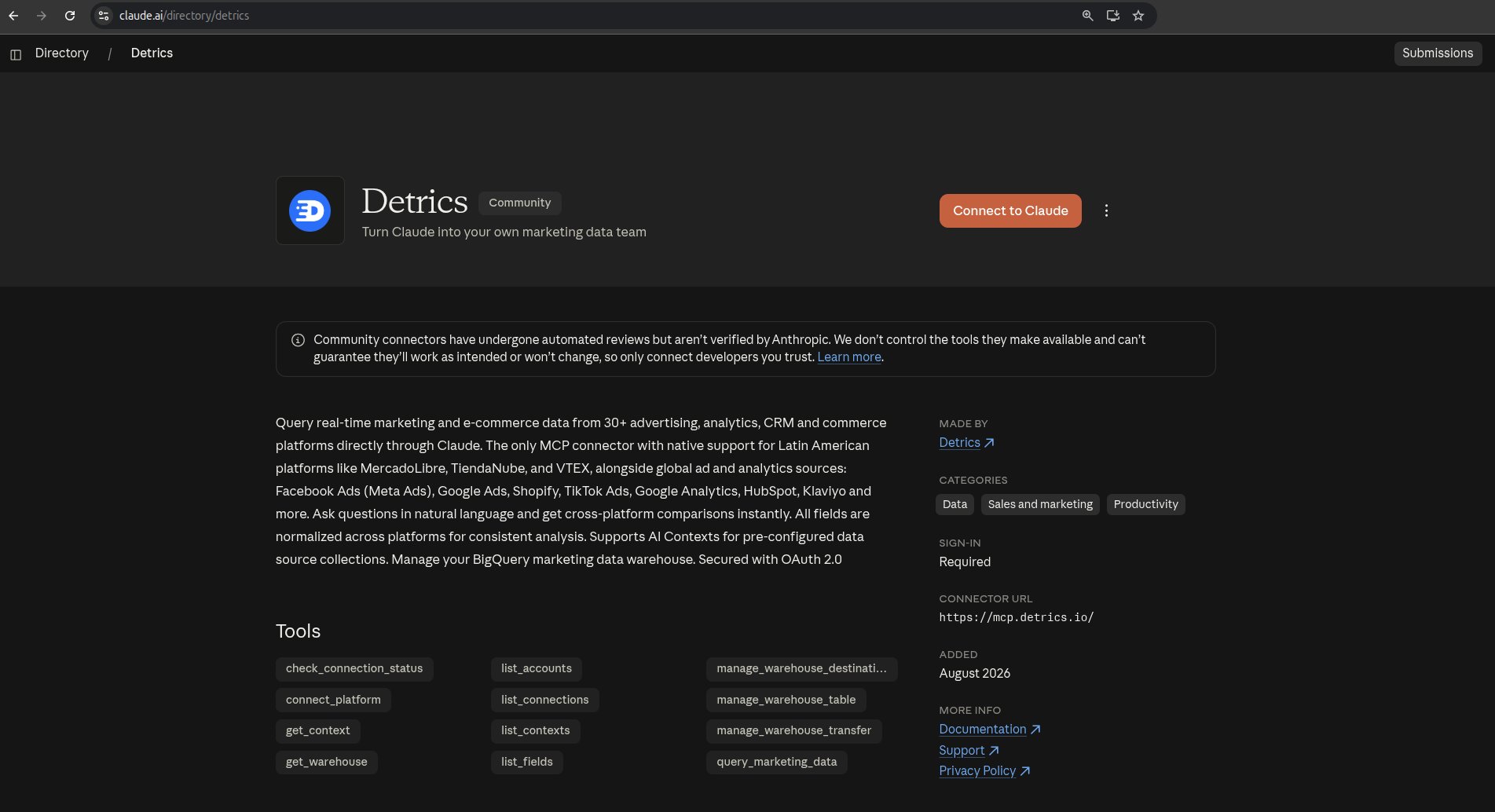Image resolution: width=1495 pixels, height=812 pixels.
Task: Click the query_marketing_data tool chip
Action: (777, 763)
